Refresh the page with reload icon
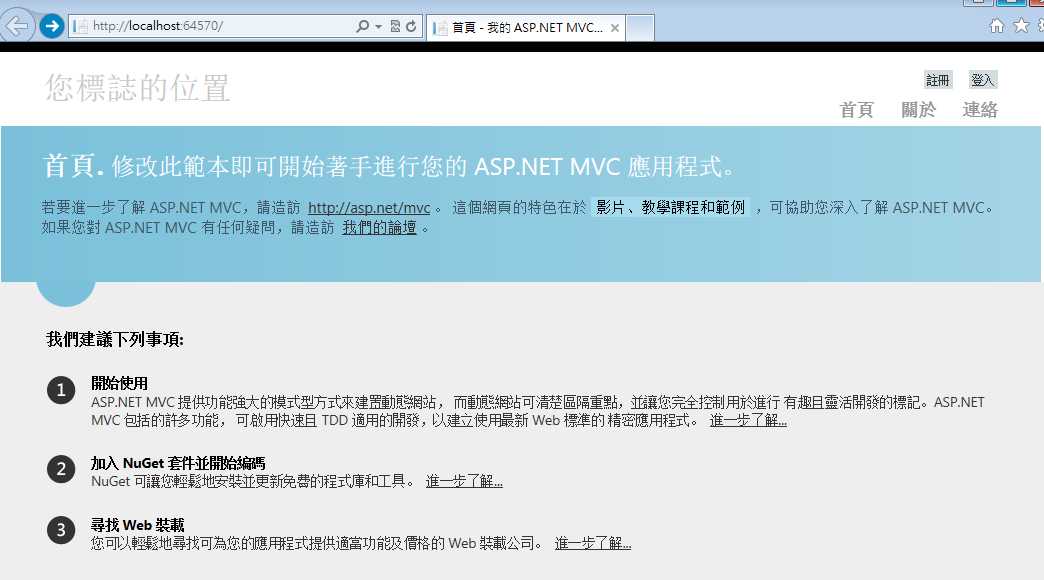The width and height of the screenshot is (1044, 580). 411,26
